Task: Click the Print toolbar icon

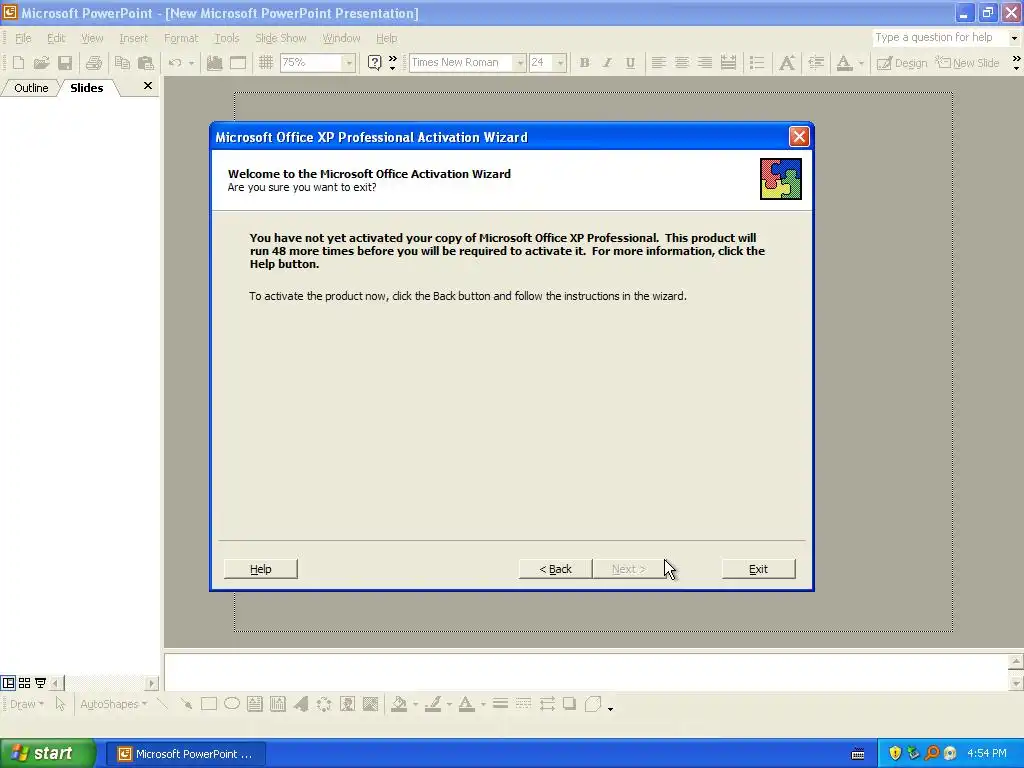Action: [x=94, y=63]
